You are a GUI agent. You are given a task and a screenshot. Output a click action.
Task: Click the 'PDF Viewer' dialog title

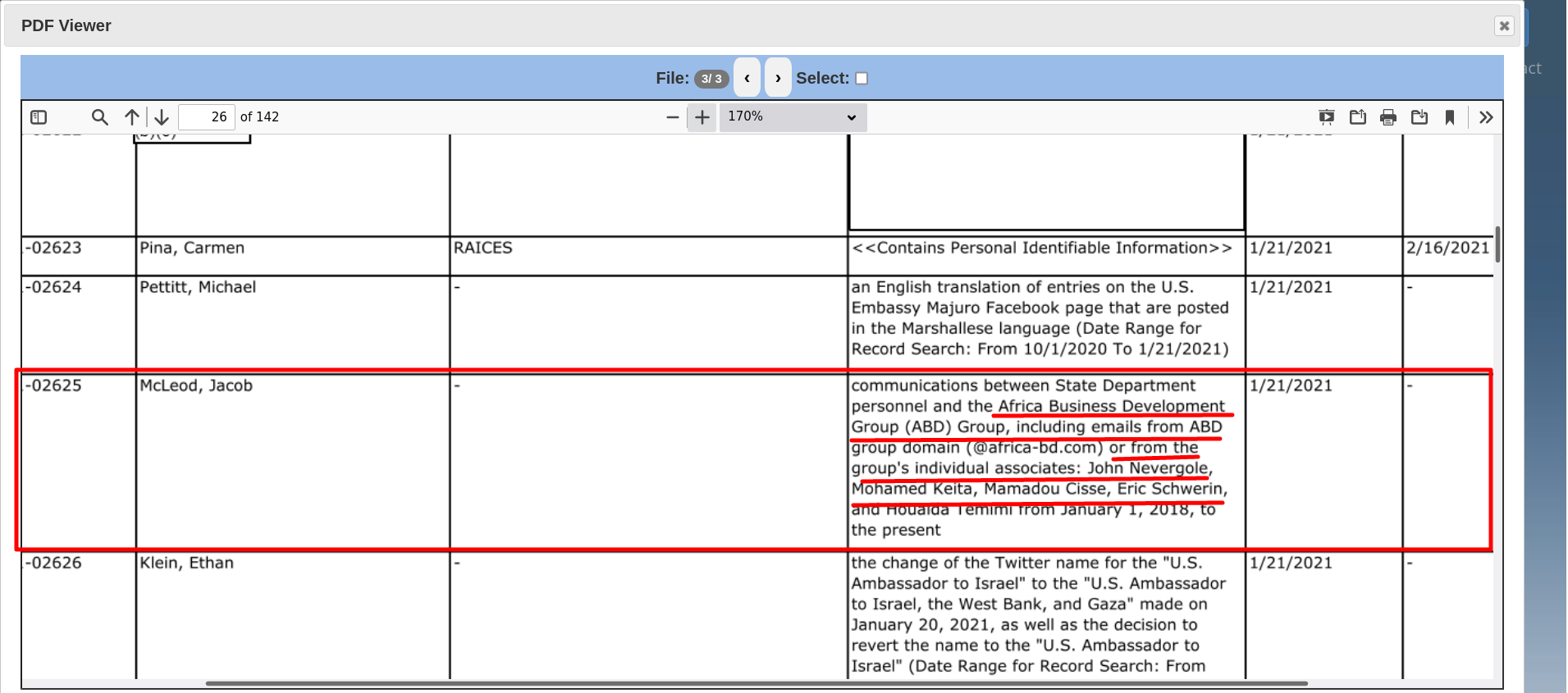click(x=66, y=25)
